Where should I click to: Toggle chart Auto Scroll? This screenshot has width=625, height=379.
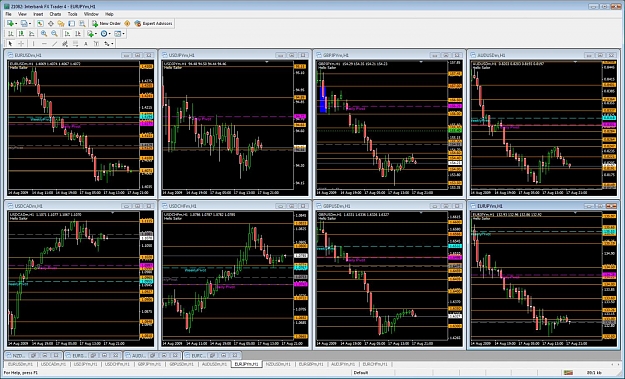click(67, 34)
